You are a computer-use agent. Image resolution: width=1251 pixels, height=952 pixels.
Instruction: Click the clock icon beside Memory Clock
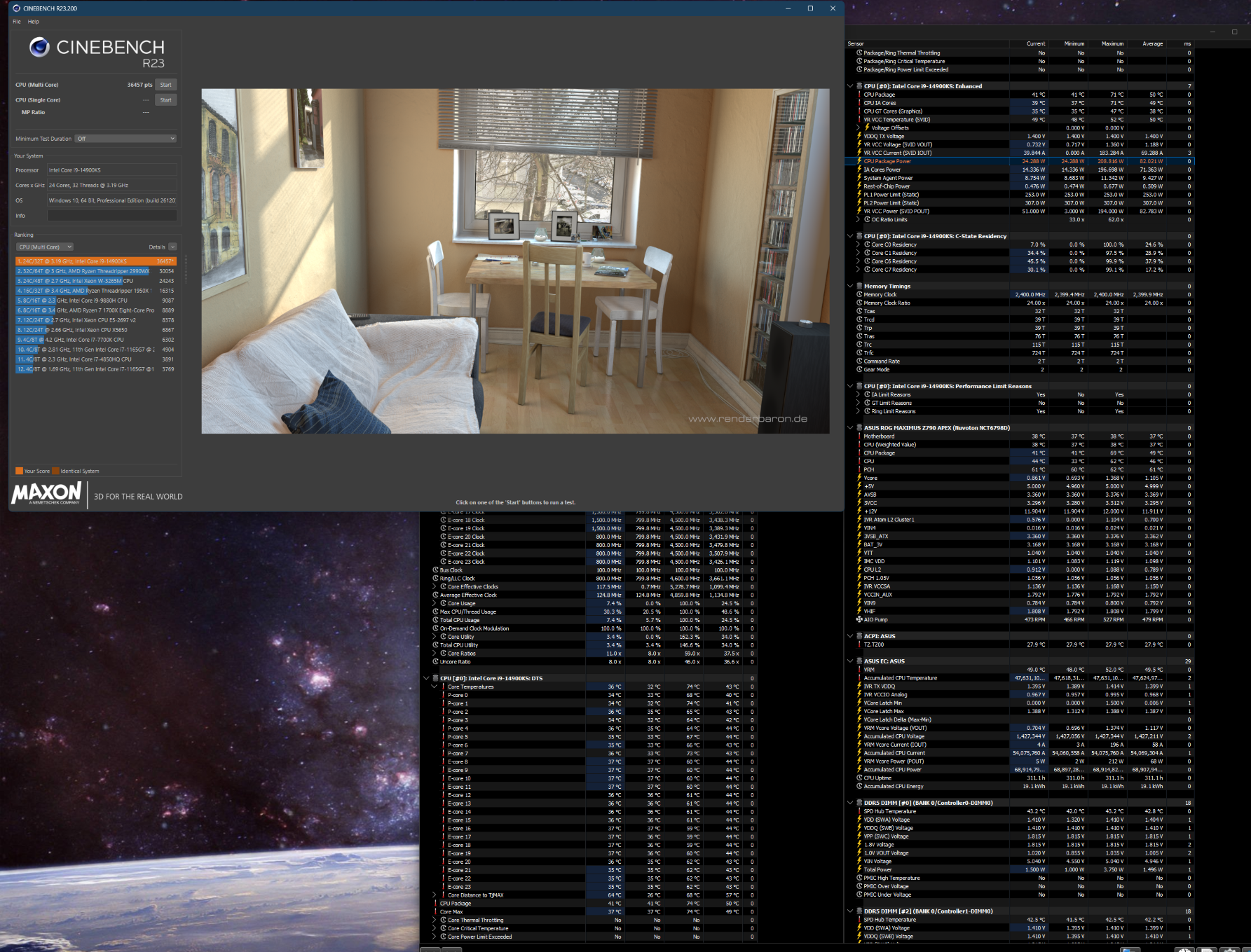pos(859,295)
